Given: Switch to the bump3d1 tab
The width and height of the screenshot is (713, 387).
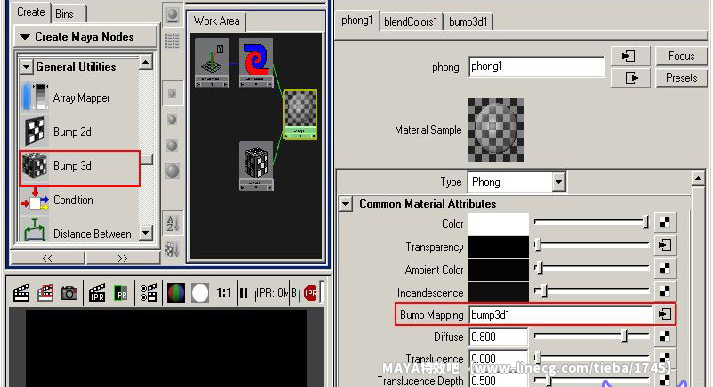Looking at the screenshot, I should tap(468, 22).
